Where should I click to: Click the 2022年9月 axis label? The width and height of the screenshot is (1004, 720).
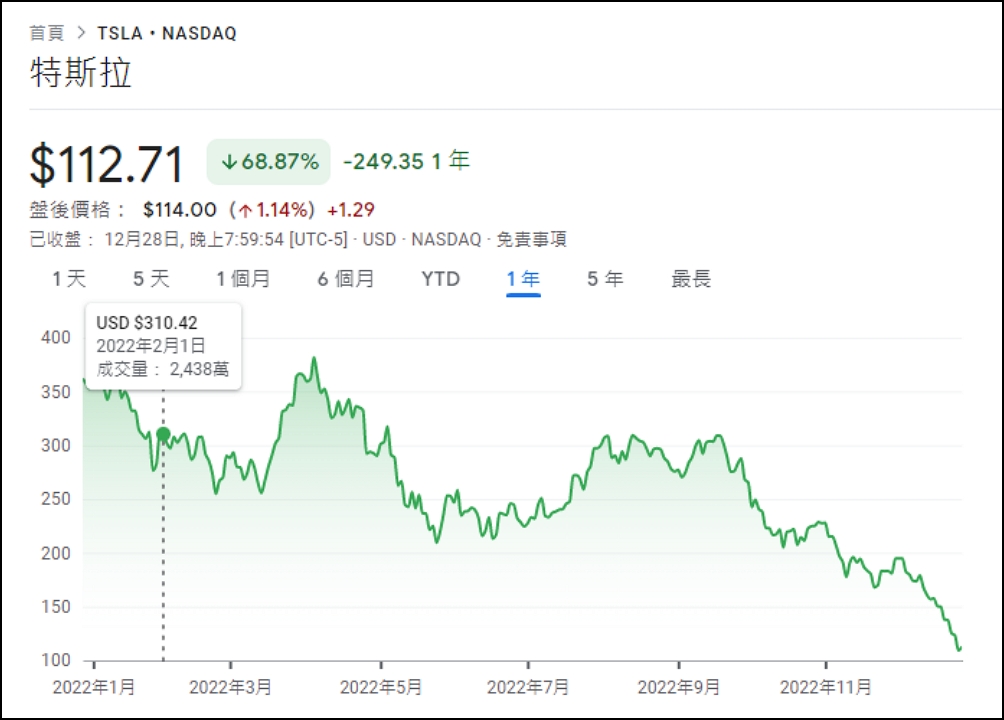click(x=678, y=687)
